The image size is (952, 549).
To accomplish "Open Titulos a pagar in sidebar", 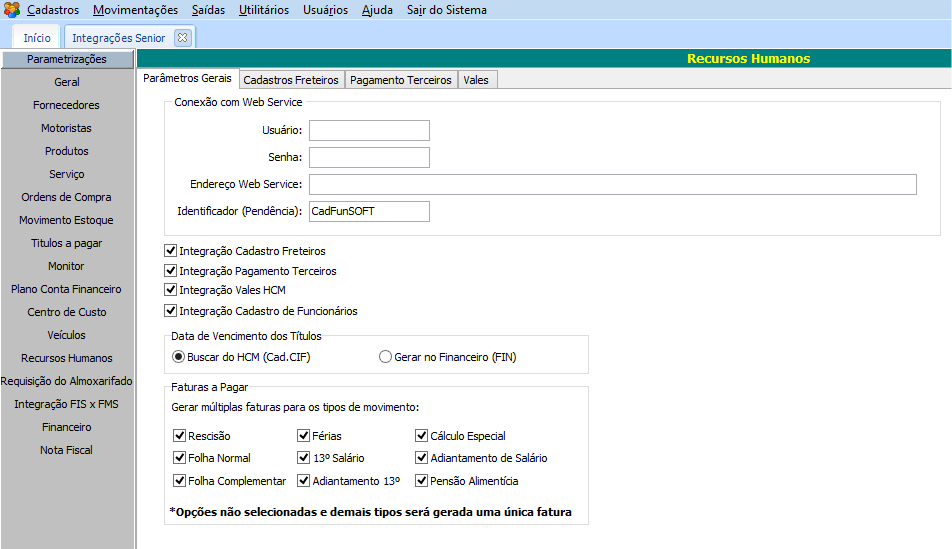I will 67,244.
